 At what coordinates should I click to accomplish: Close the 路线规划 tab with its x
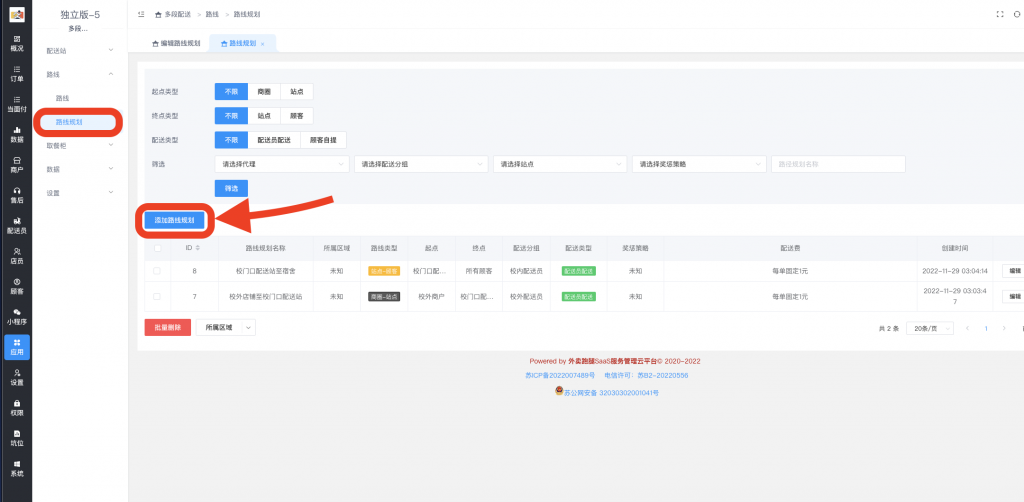point(263,44)
